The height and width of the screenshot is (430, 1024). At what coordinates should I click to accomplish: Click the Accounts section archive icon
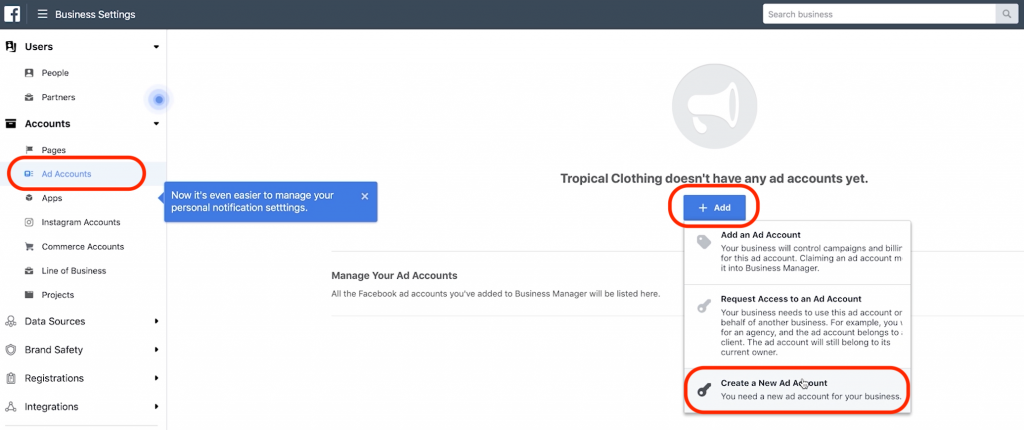[x=10, y=124]
